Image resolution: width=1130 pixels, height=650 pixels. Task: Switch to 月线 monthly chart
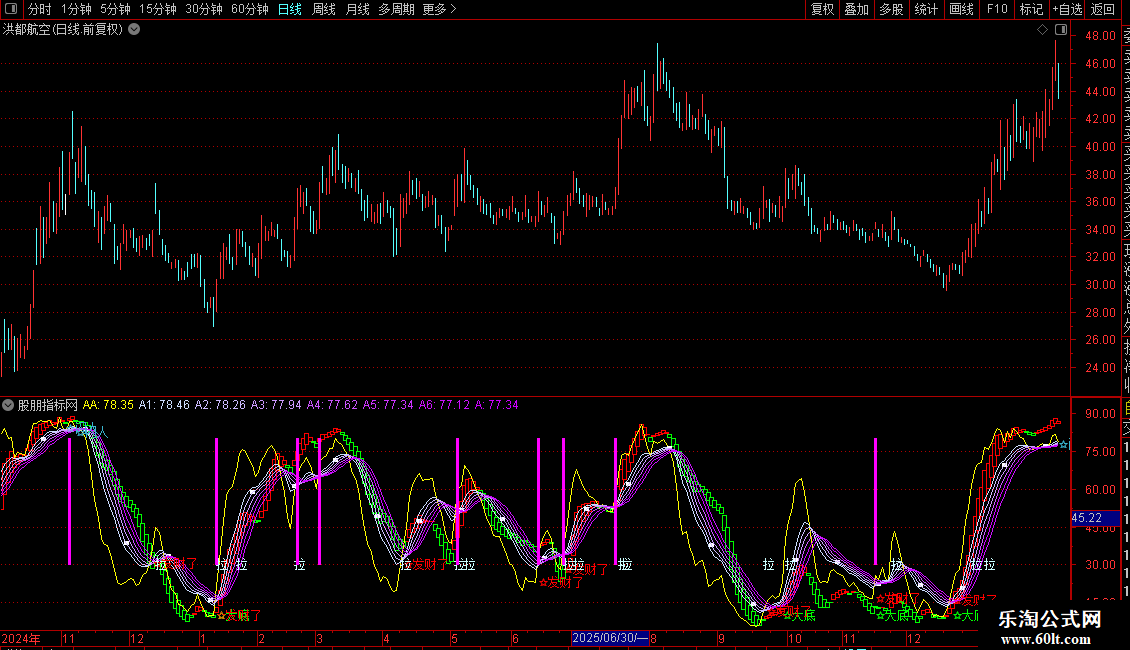pos(357,9)
